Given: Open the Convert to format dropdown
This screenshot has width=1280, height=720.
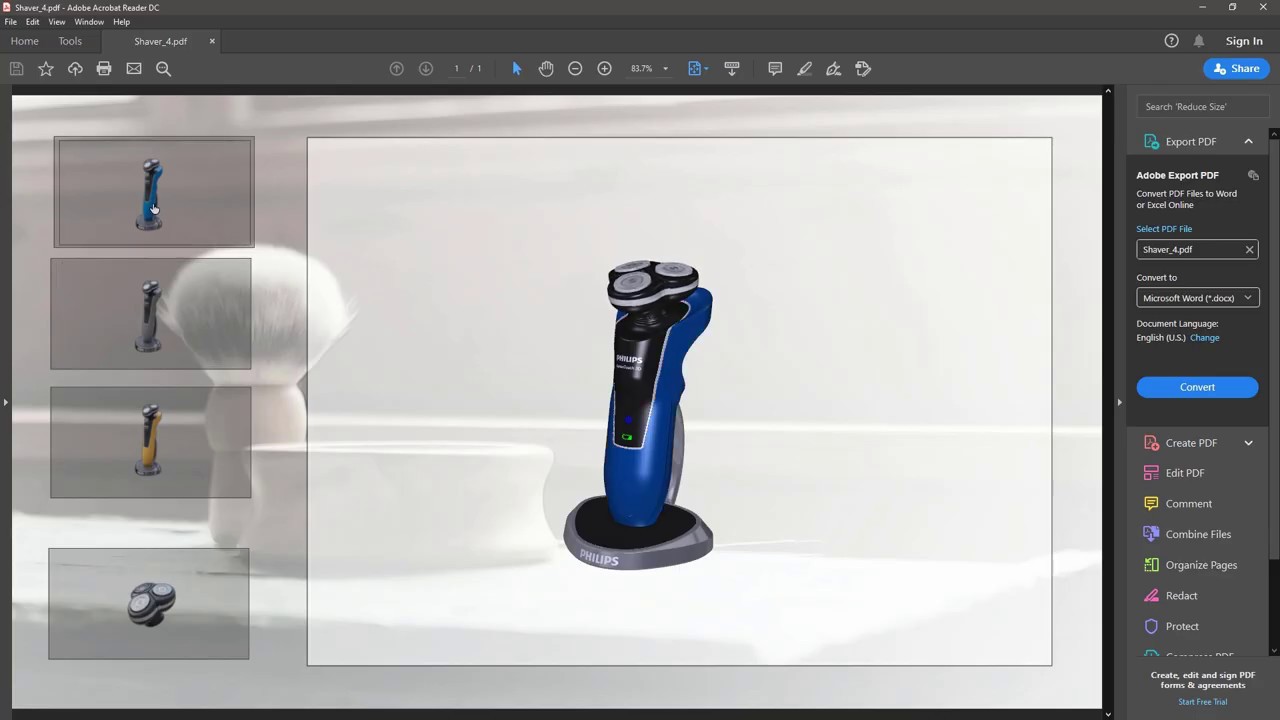Looking at the screenshot, I should pyautogui.click(x=1197, y=298).
